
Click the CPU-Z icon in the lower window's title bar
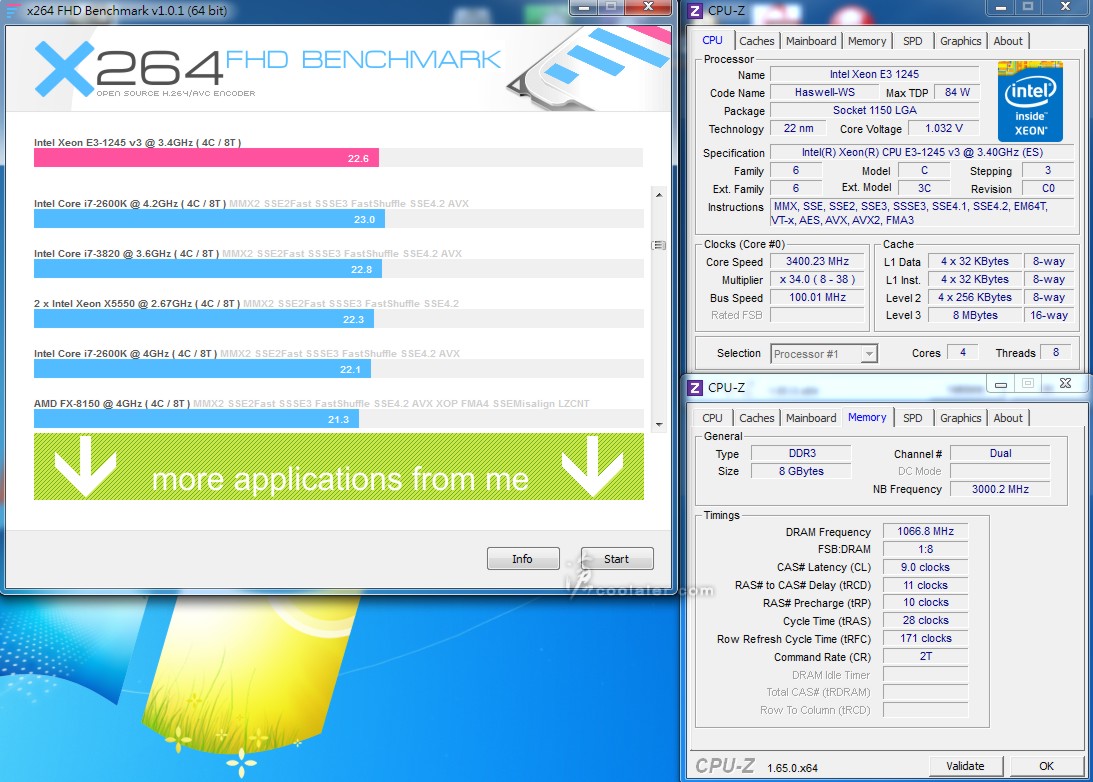[x=695, y=388]
